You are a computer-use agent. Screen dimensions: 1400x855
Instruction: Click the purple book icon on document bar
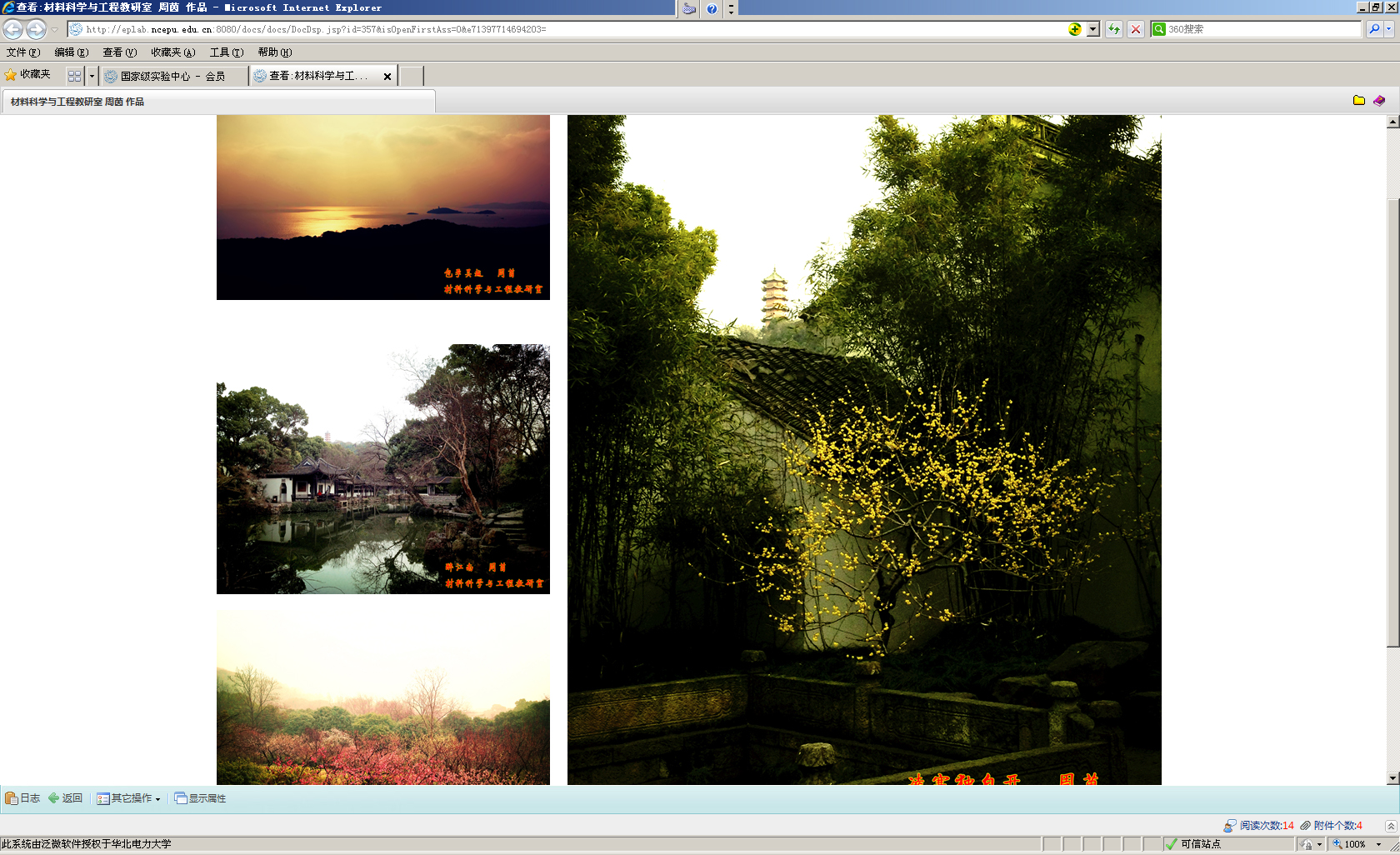(1379, 101)
